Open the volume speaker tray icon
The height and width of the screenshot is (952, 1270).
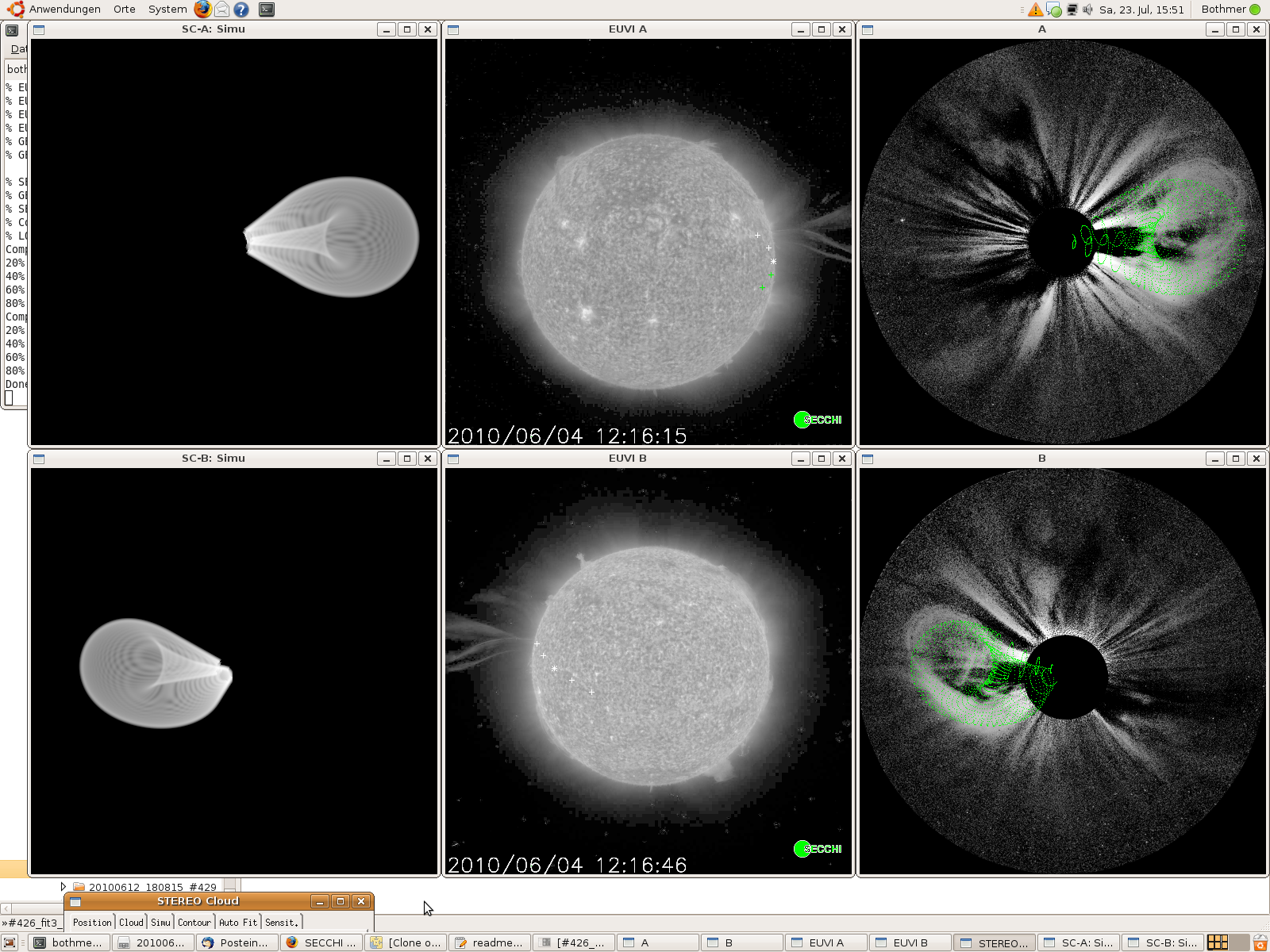tap(1087, 10)
